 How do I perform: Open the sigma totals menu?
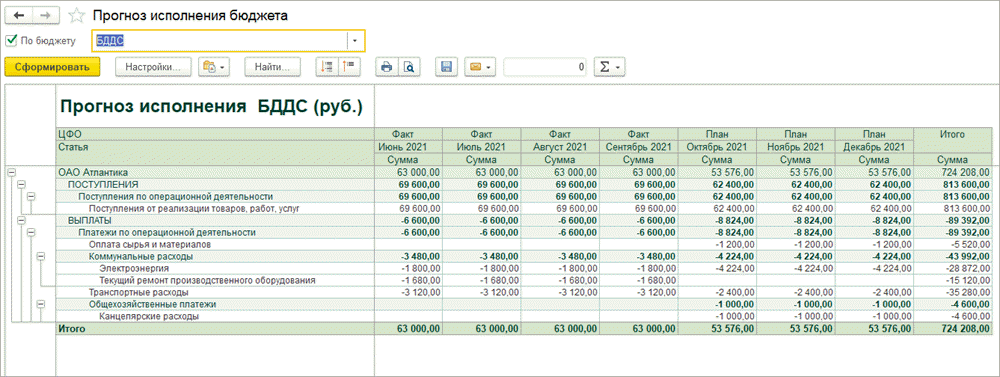(x=609, y=66)
